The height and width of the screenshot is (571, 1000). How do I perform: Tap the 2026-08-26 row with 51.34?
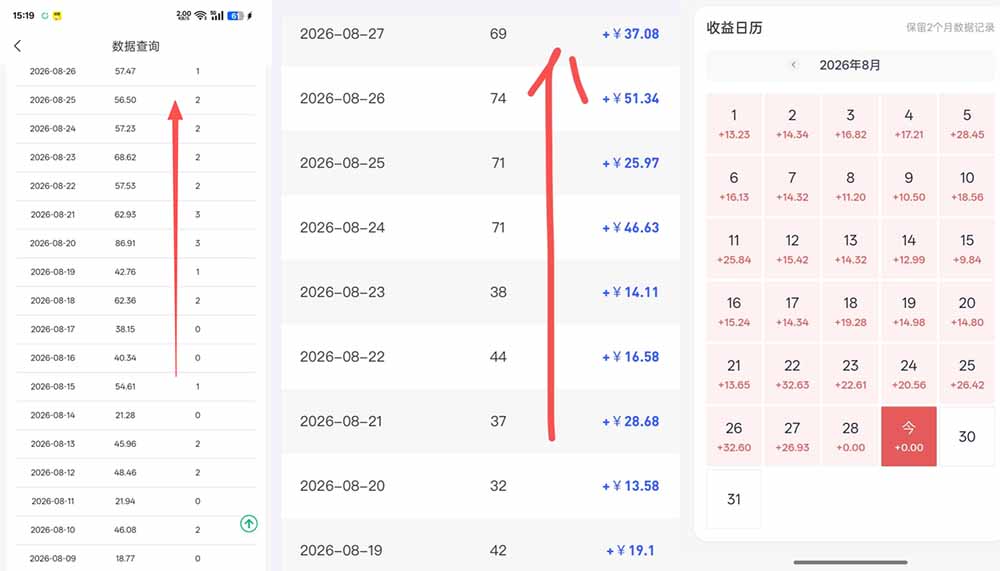click(480, 98)
